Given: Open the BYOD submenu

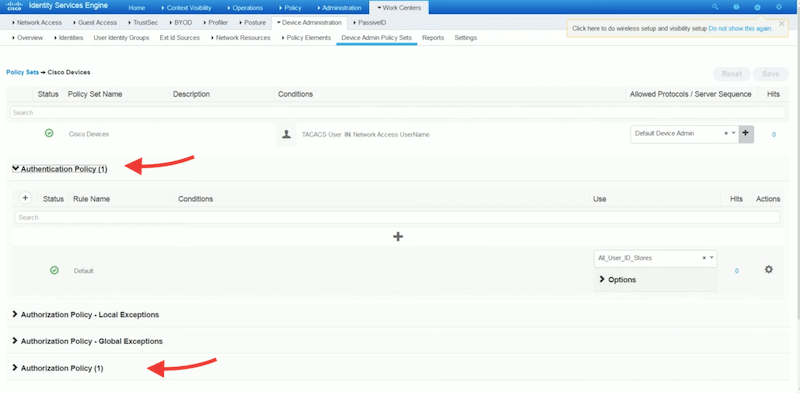Looking at the screenshot, I should click(181, 22).
